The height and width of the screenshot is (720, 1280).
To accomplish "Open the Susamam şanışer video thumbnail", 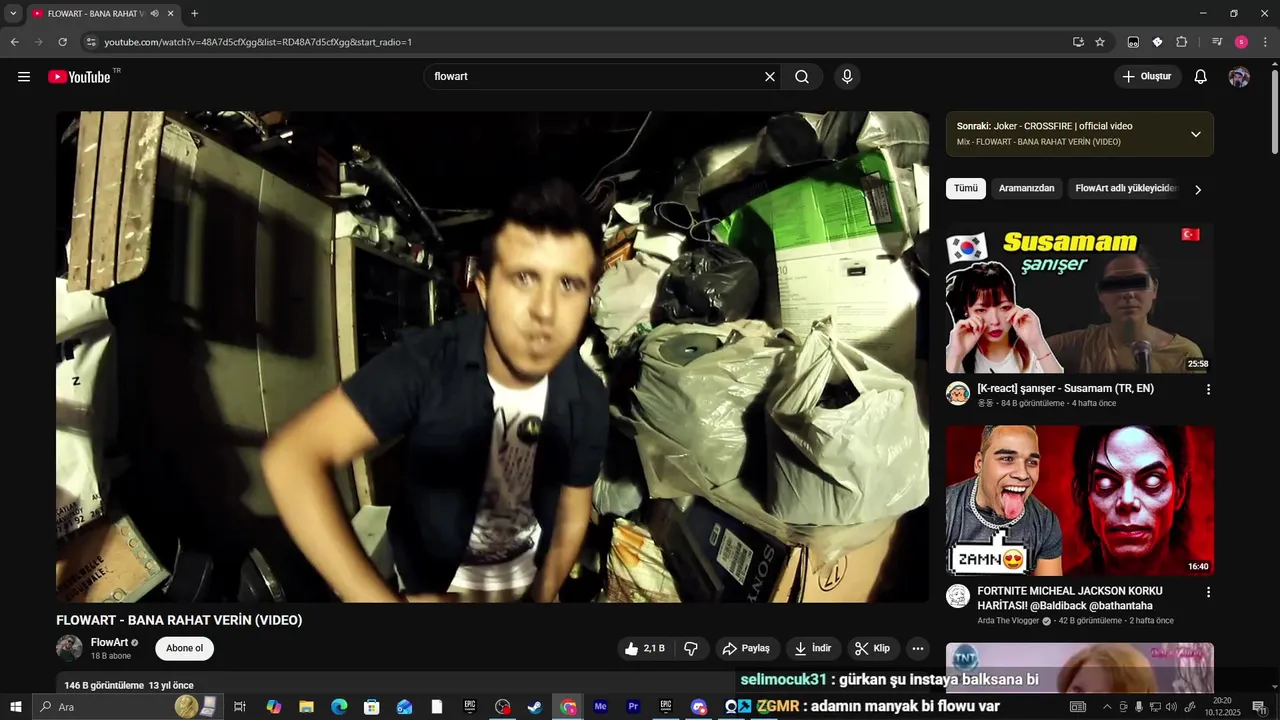I will click(1080, 298).
